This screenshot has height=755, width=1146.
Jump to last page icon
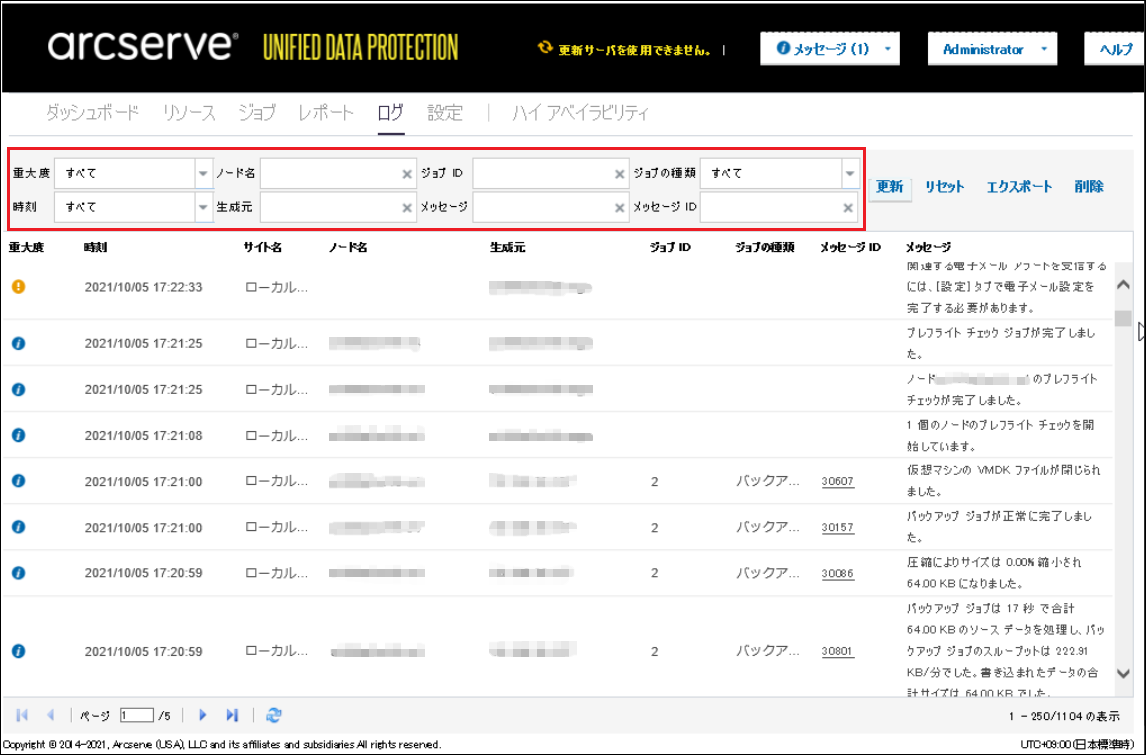coord(232,715)
